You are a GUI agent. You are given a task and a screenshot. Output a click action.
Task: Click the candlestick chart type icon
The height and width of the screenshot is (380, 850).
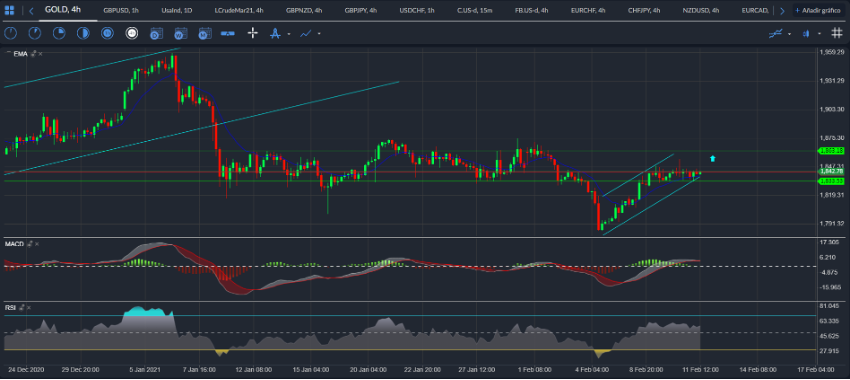(x=806, y=34)
